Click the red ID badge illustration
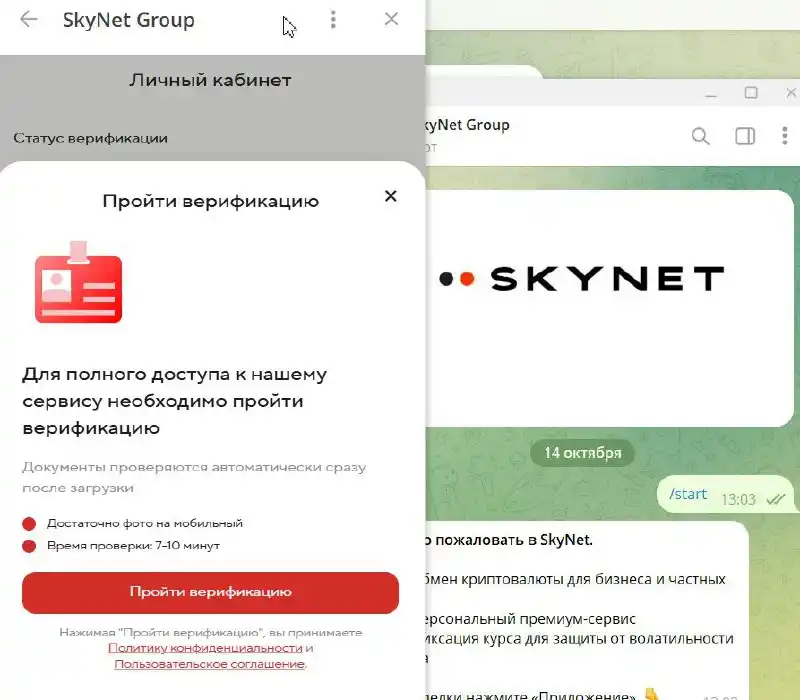This screenshot has height=700, width=800. [x=78, y=282]
